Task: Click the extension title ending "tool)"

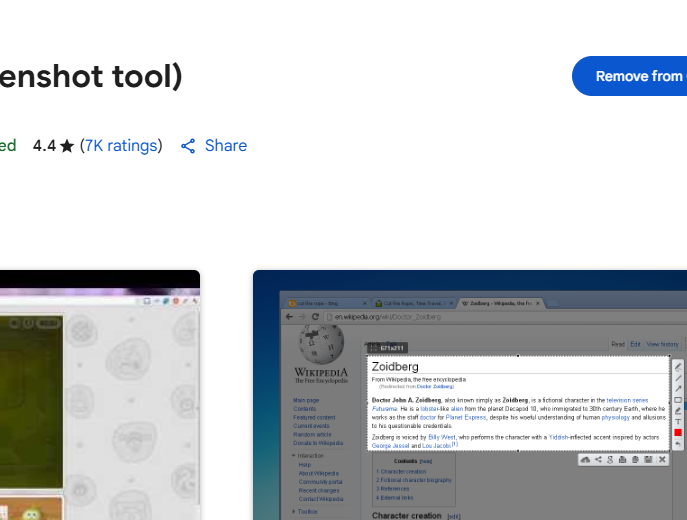Action: click(x=91, y=76)
